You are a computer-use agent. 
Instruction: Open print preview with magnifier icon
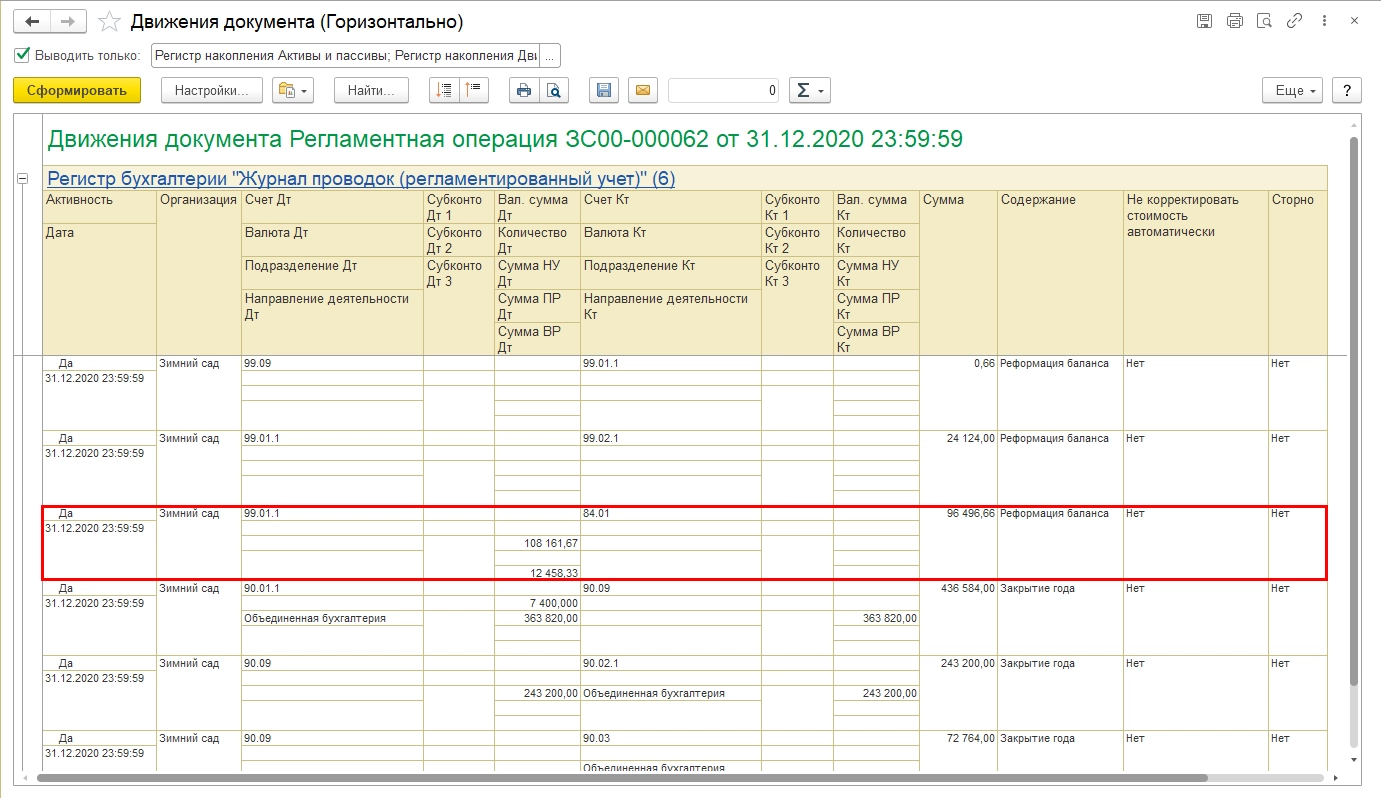[x=553, y=91]
